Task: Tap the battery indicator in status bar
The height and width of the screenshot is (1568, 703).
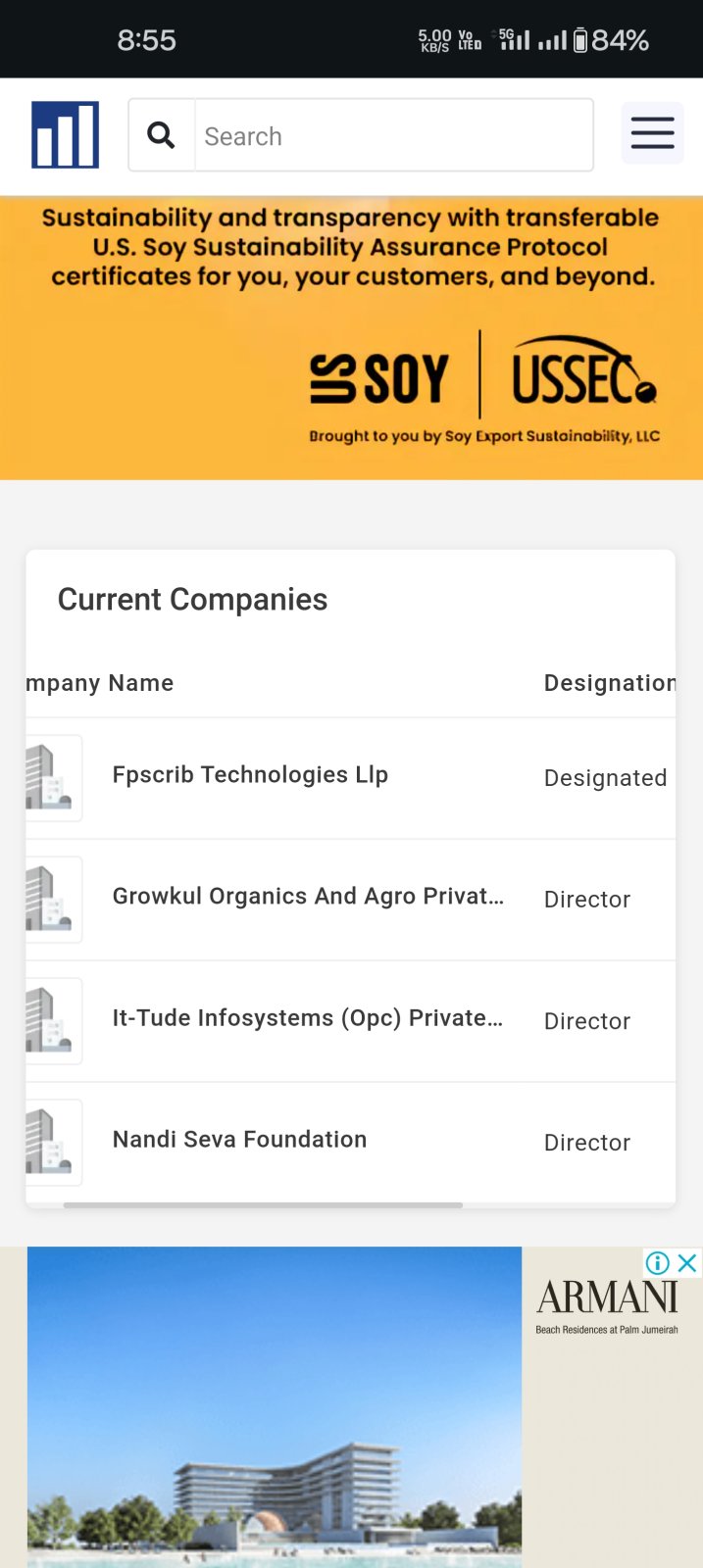Action: [x=580, y=40]
